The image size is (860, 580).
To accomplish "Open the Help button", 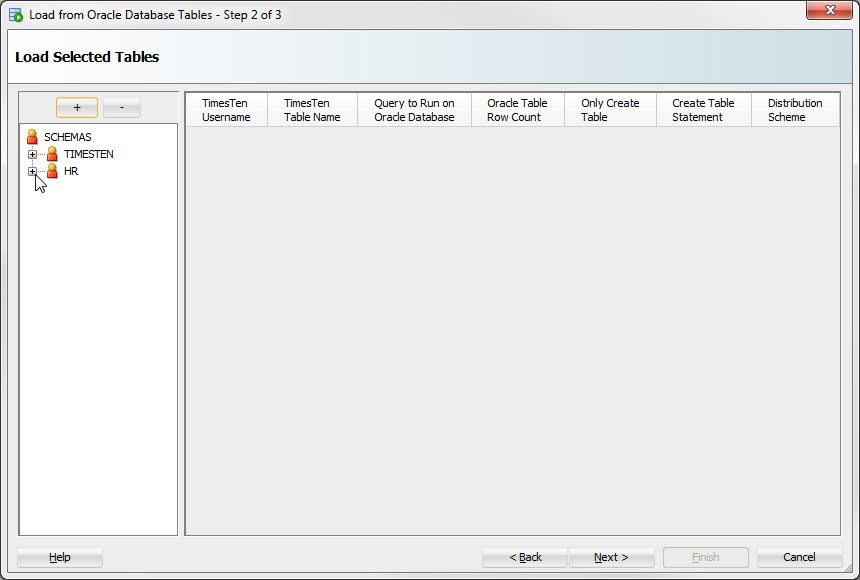I will [60, 558].
